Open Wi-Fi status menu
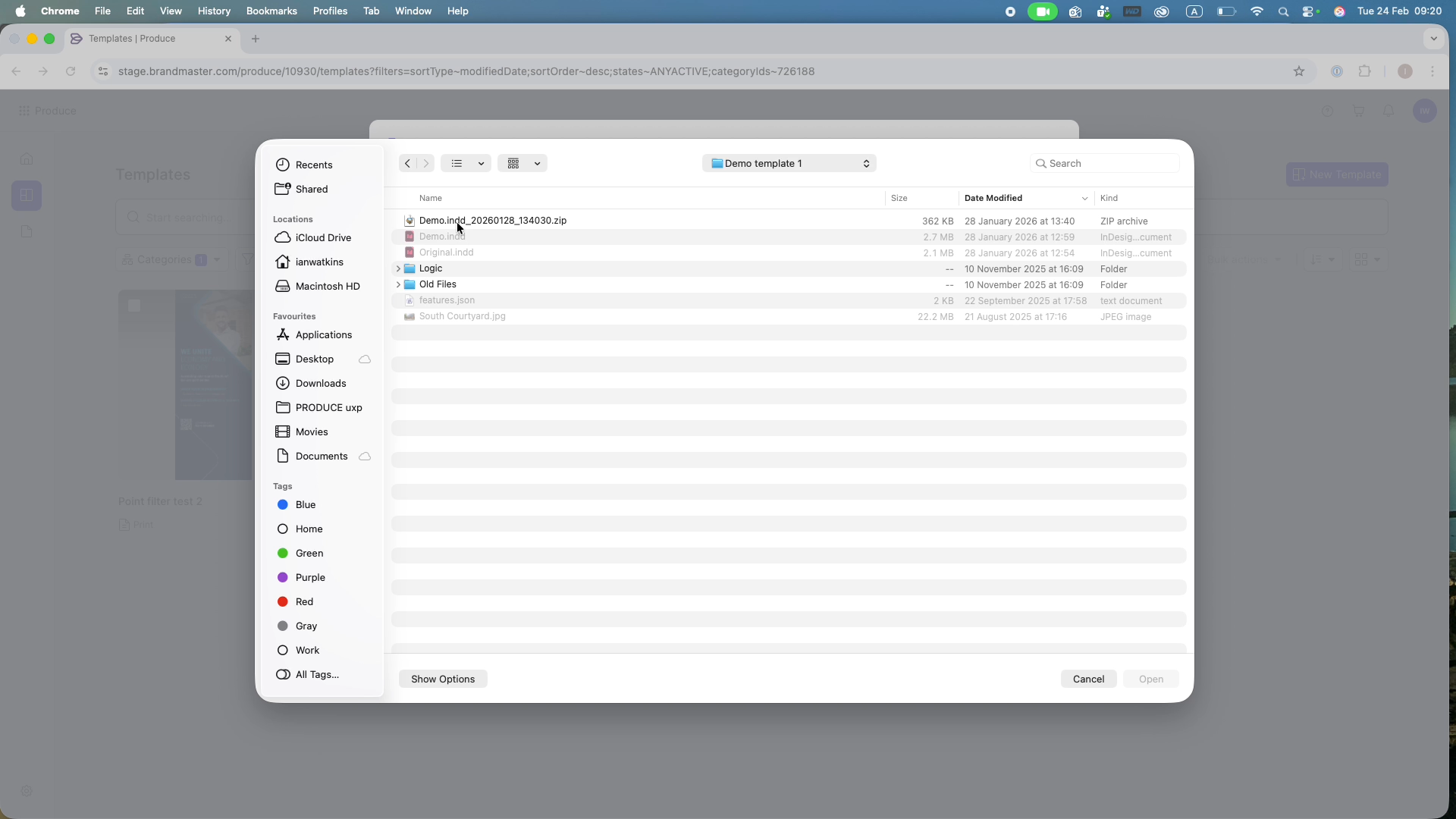This screenshot has height=819, width=1456. point(1257,11)
